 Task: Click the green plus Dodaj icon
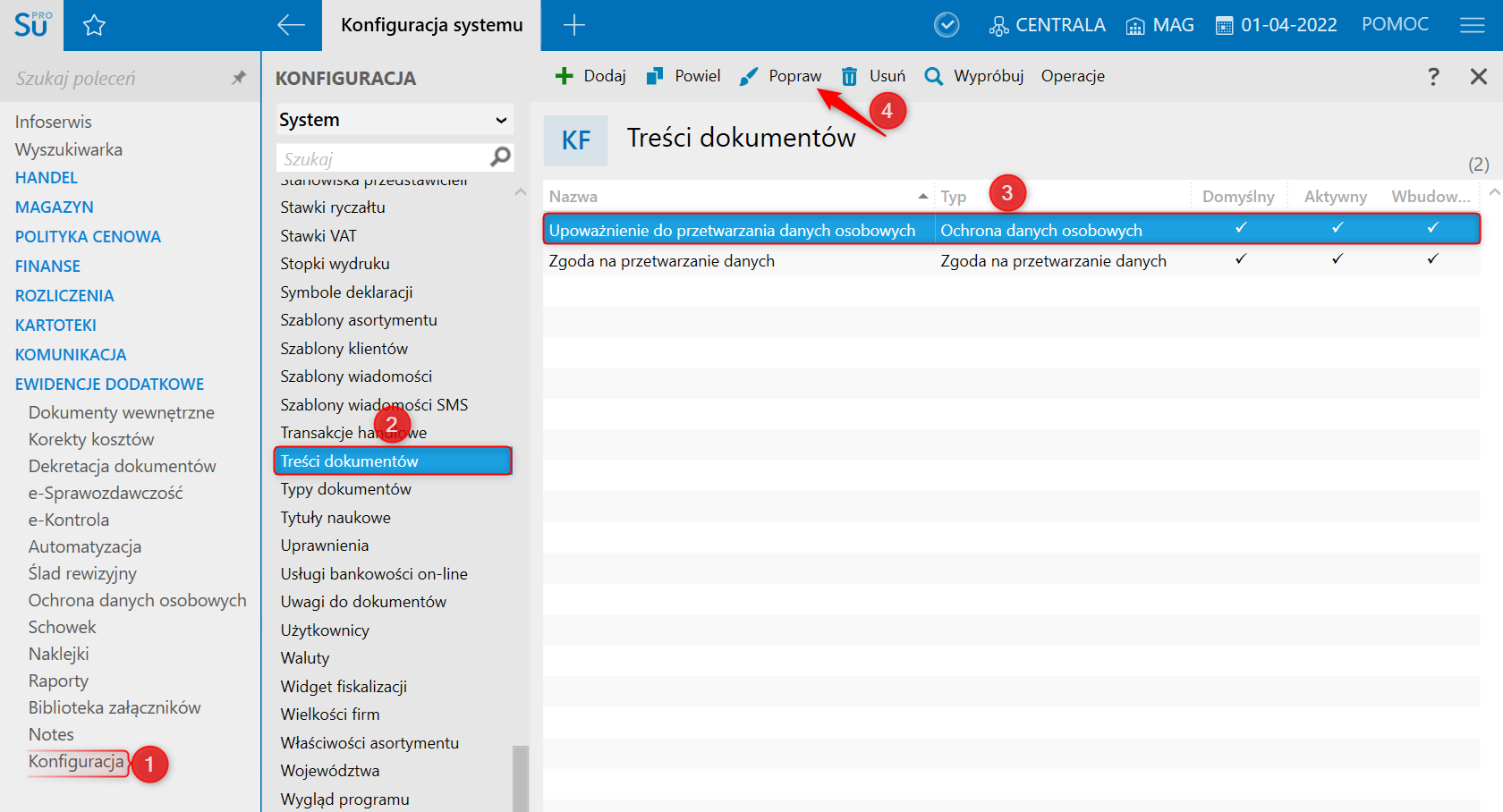(x=564, y=76)
